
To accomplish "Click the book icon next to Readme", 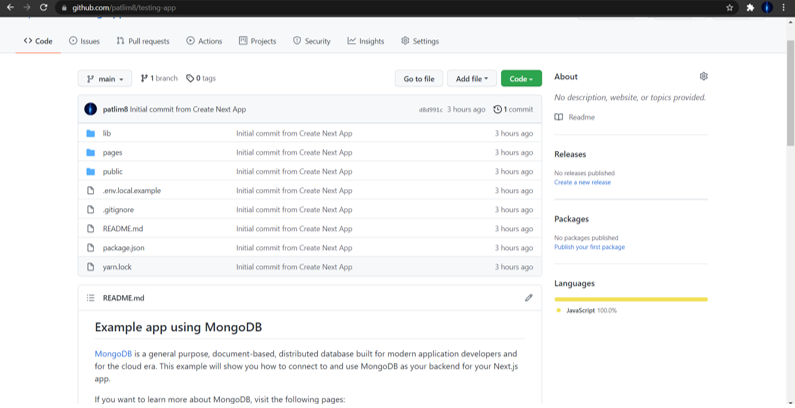I will pyautogui.click(x=559, y=117).
